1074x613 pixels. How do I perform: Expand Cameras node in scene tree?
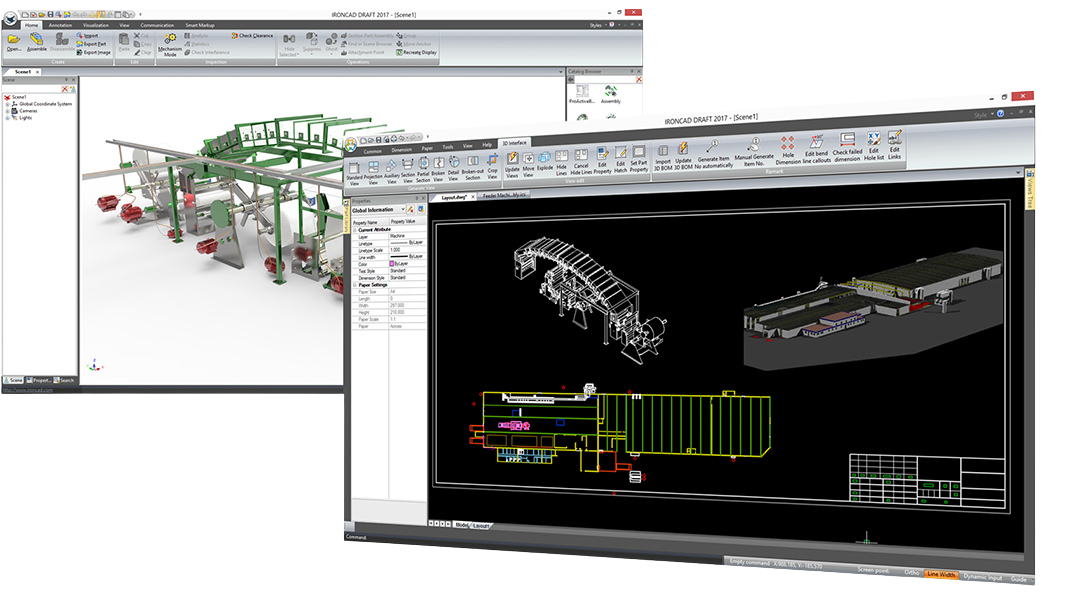tap(8, 111)
